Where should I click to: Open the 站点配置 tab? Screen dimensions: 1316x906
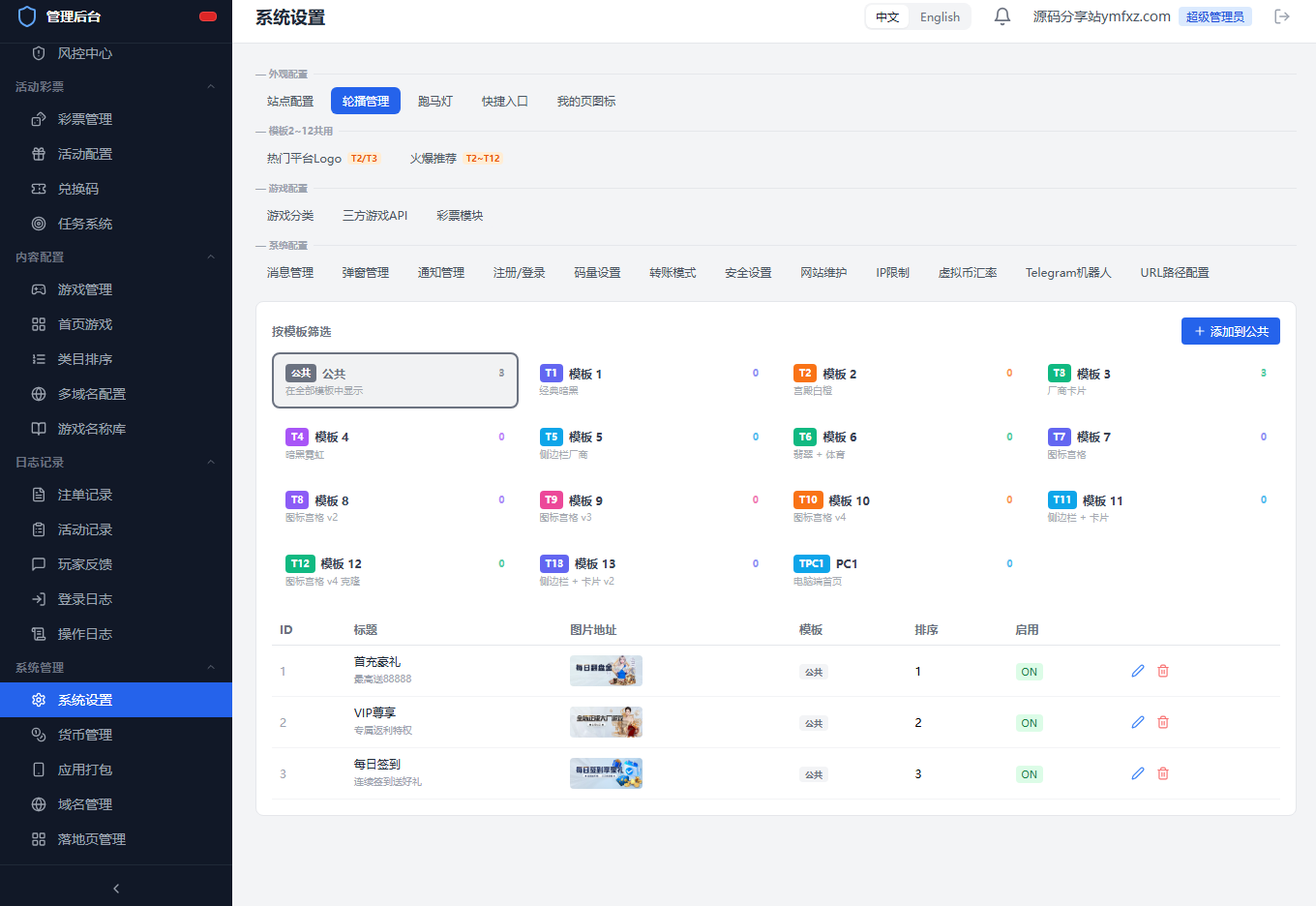click(x=290, y=101)
